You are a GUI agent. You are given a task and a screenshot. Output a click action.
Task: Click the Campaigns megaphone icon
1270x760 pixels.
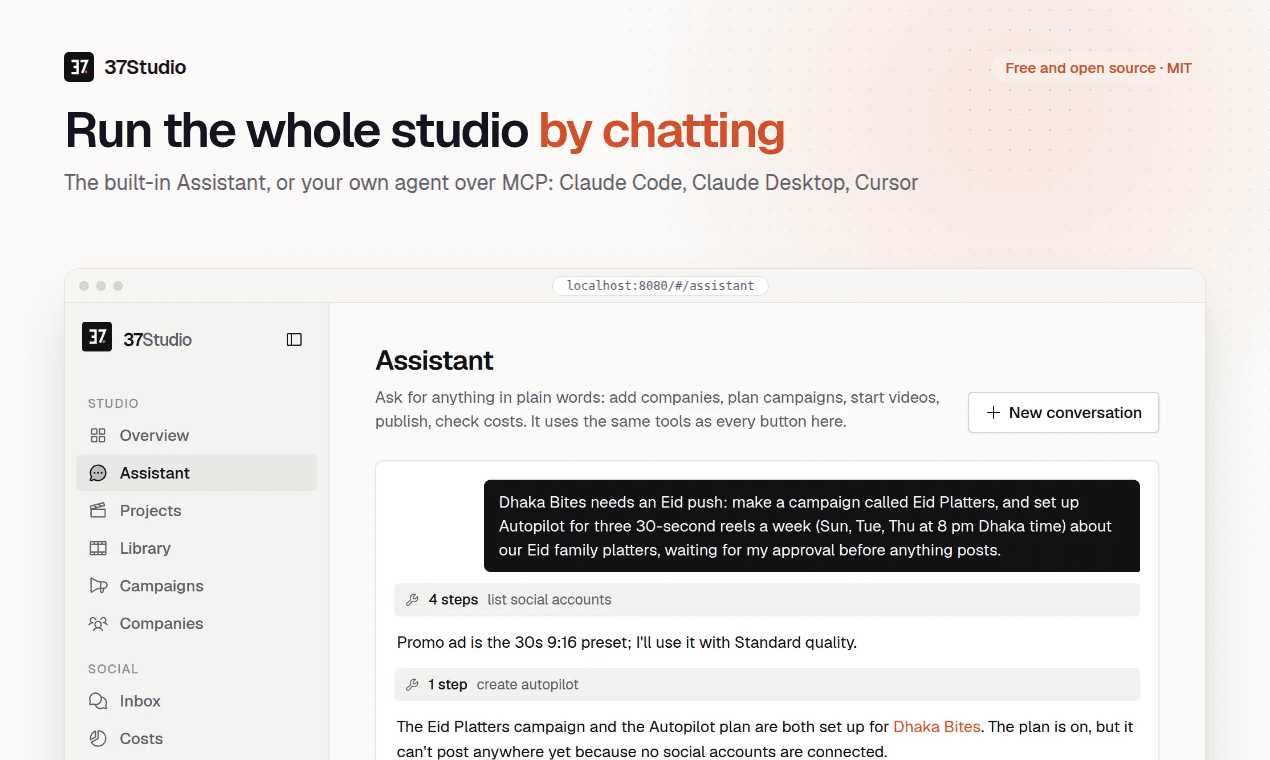(x=98, y=586)
